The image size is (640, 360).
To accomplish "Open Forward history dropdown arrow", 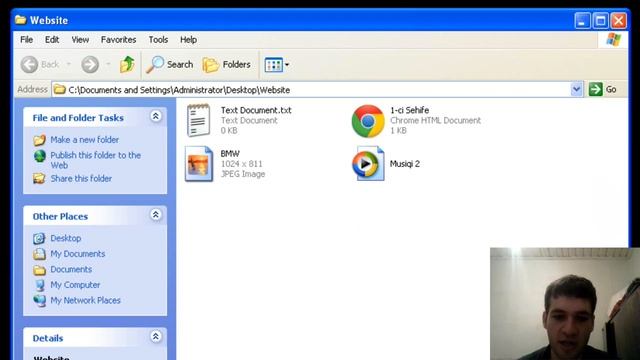I will [108, 64].
